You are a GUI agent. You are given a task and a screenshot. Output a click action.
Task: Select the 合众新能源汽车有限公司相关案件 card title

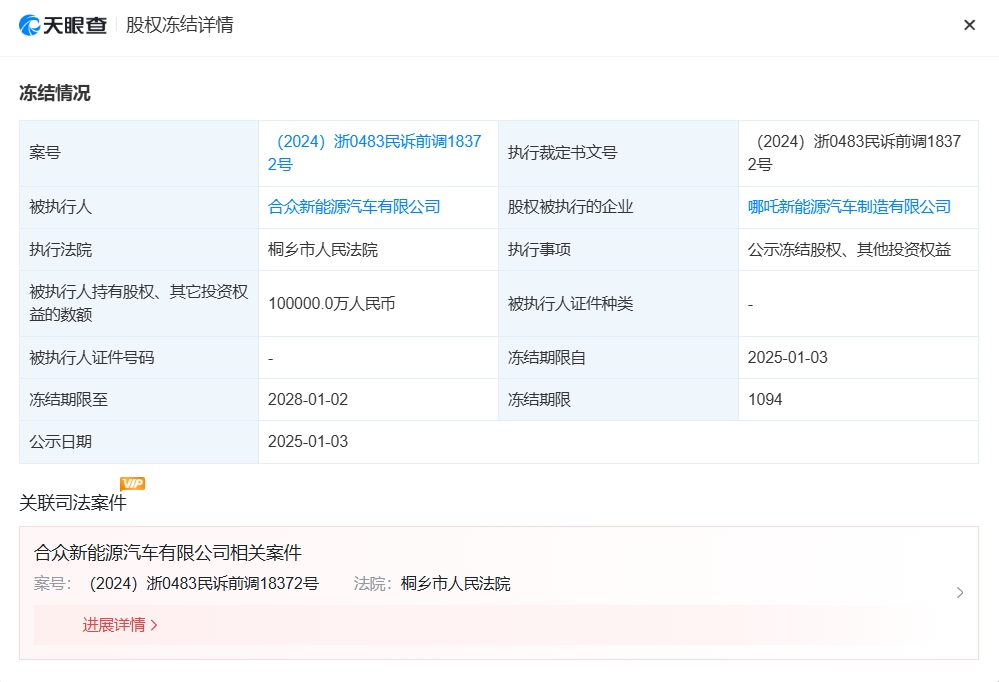(x=168, y=553)
